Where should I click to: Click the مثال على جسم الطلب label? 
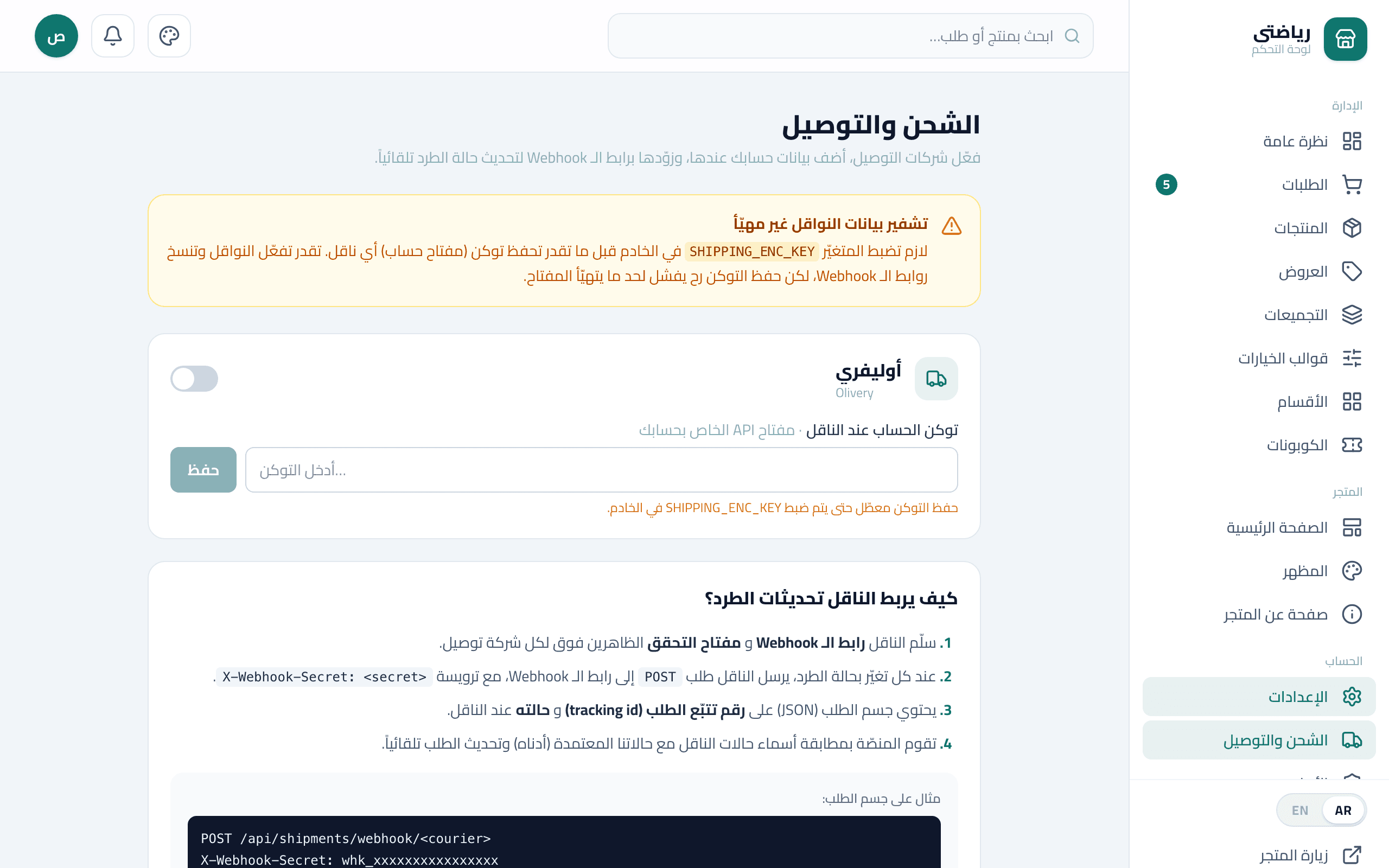tap(881, 799)
